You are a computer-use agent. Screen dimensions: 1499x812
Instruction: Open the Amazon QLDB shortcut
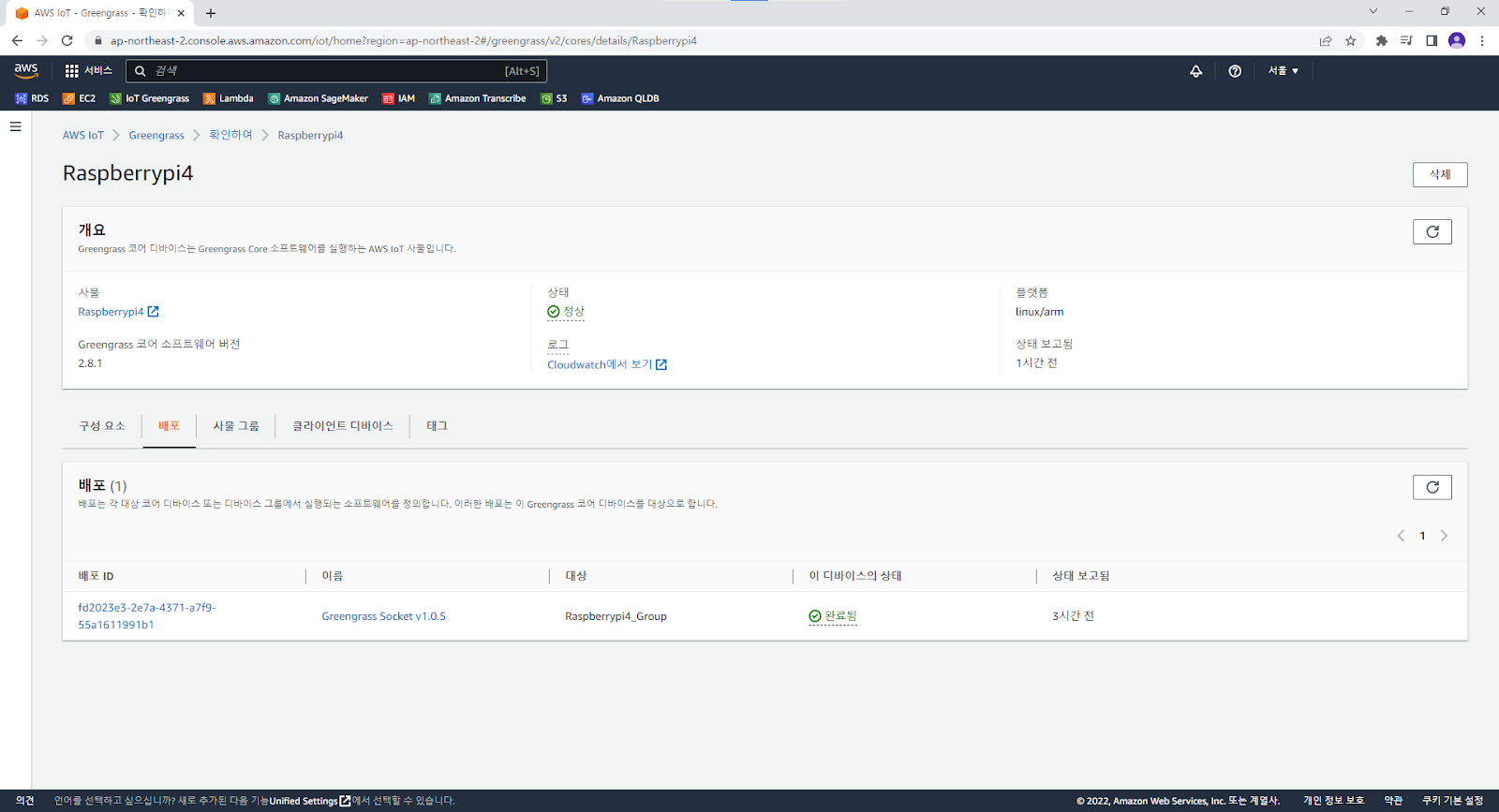click(620, 98)
